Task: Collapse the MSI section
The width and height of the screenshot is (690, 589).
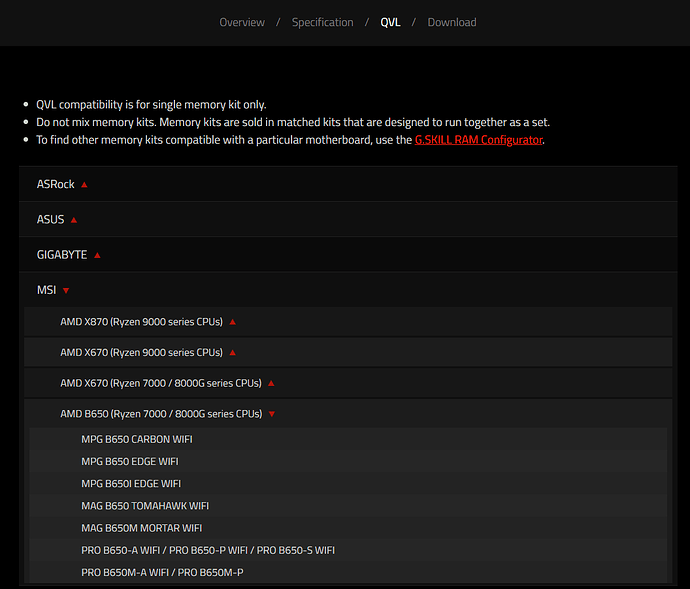Action: pos(348,290)
